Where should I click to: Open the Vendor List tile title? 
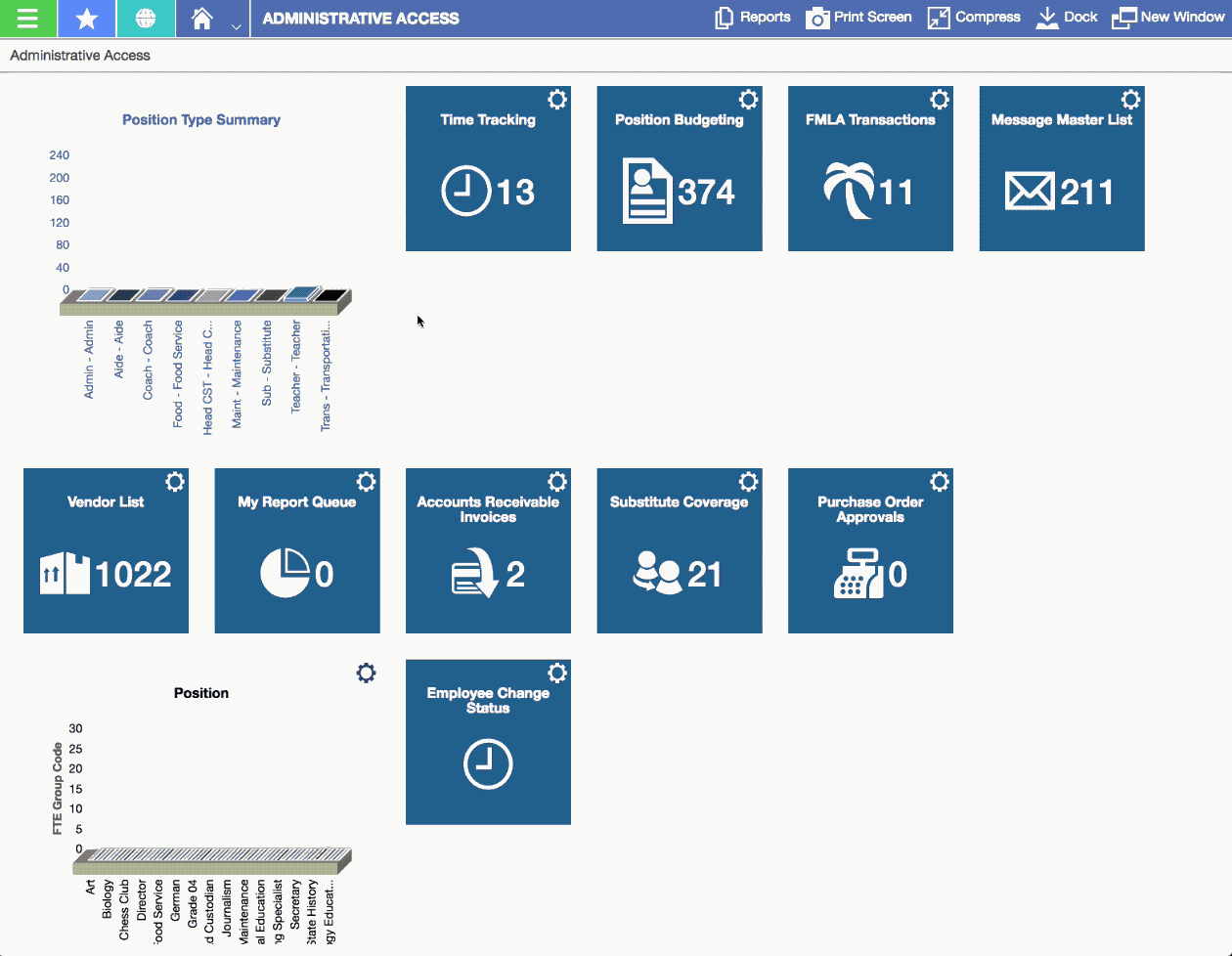106,502
